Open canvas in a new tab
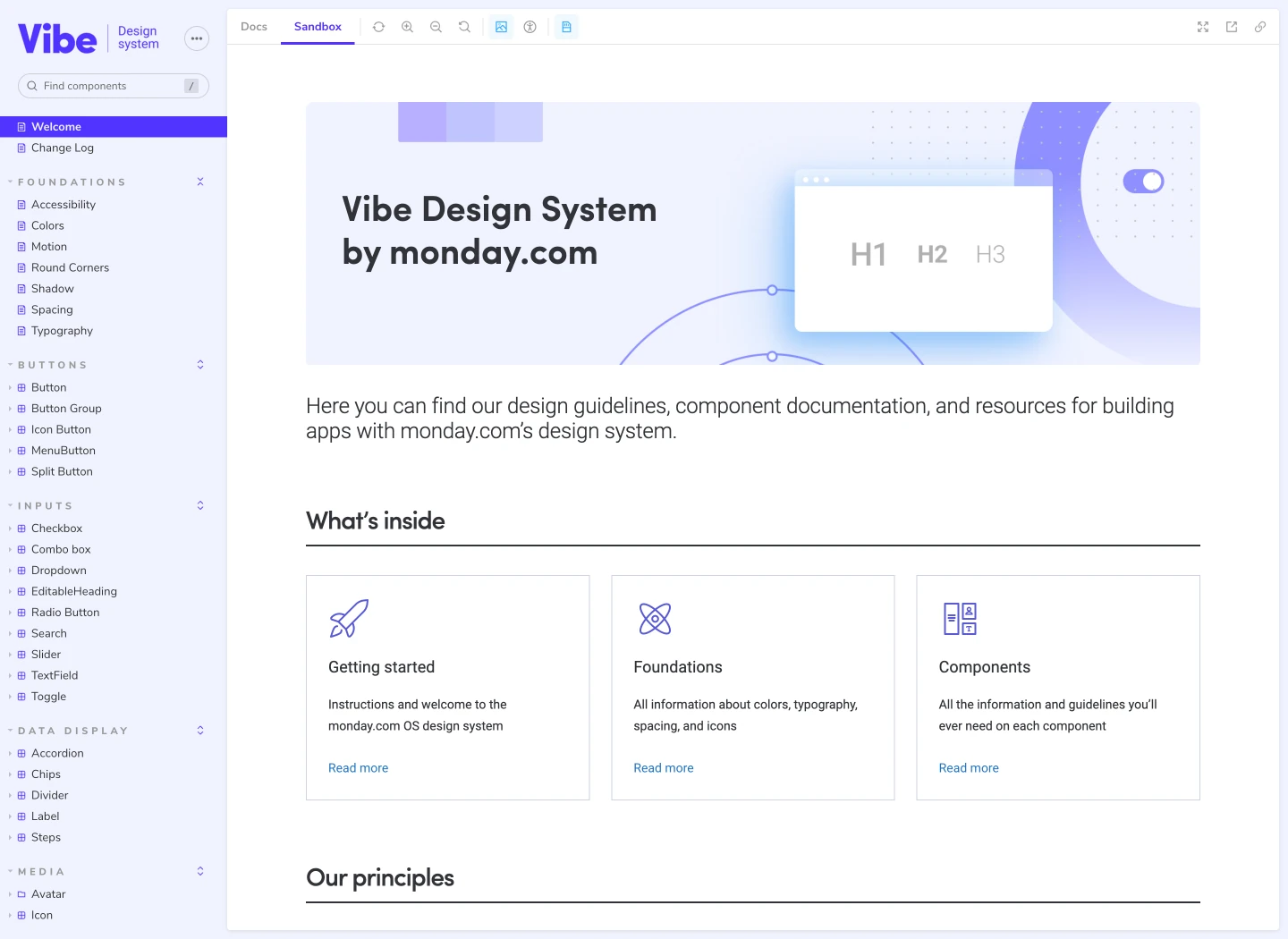 [x=1232, y=27]
